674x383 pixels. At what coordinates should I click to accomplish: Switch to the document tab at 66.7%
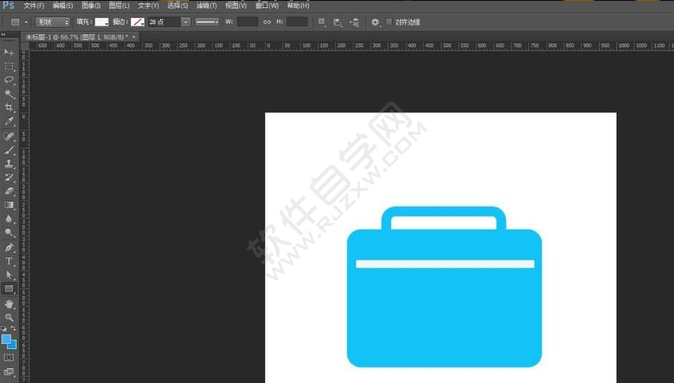[77, 37]
